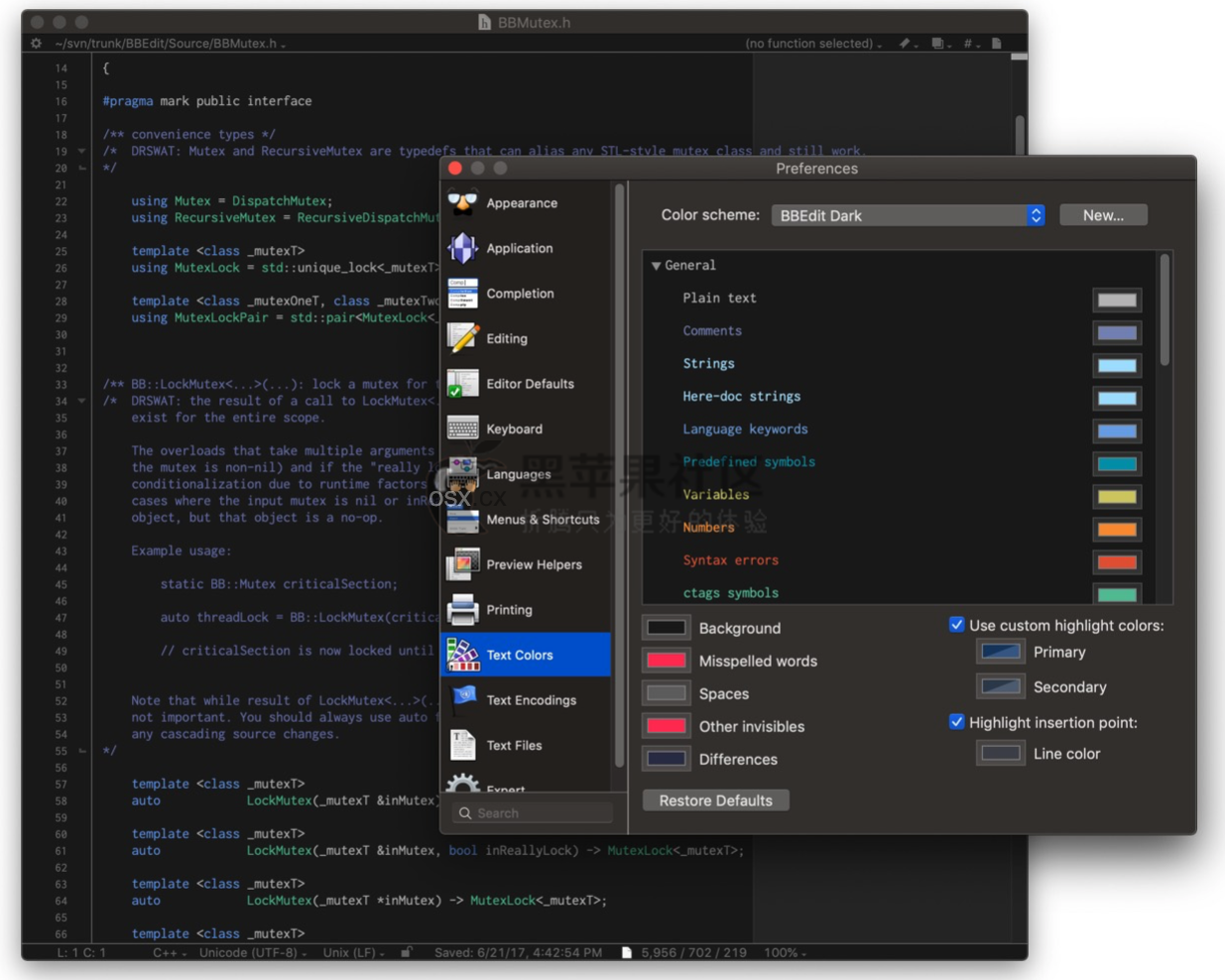This screenshot has width=1225, height=980.
Task: Open the Menus & Shortcuts preferences pane
Action: pos(526,519)
